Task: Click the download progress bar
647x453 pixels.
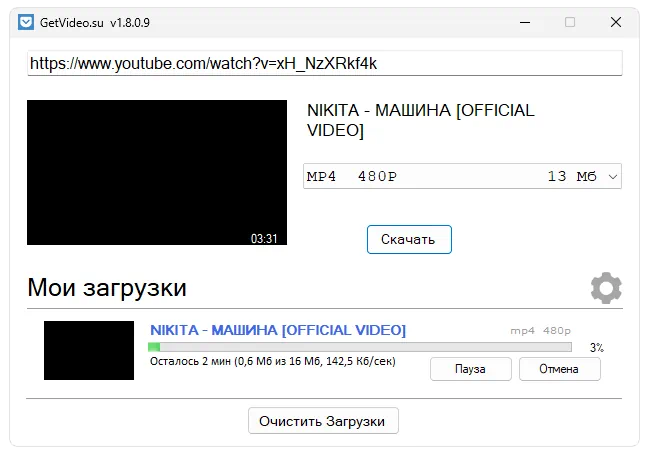Action: click(x=360, y=347)
